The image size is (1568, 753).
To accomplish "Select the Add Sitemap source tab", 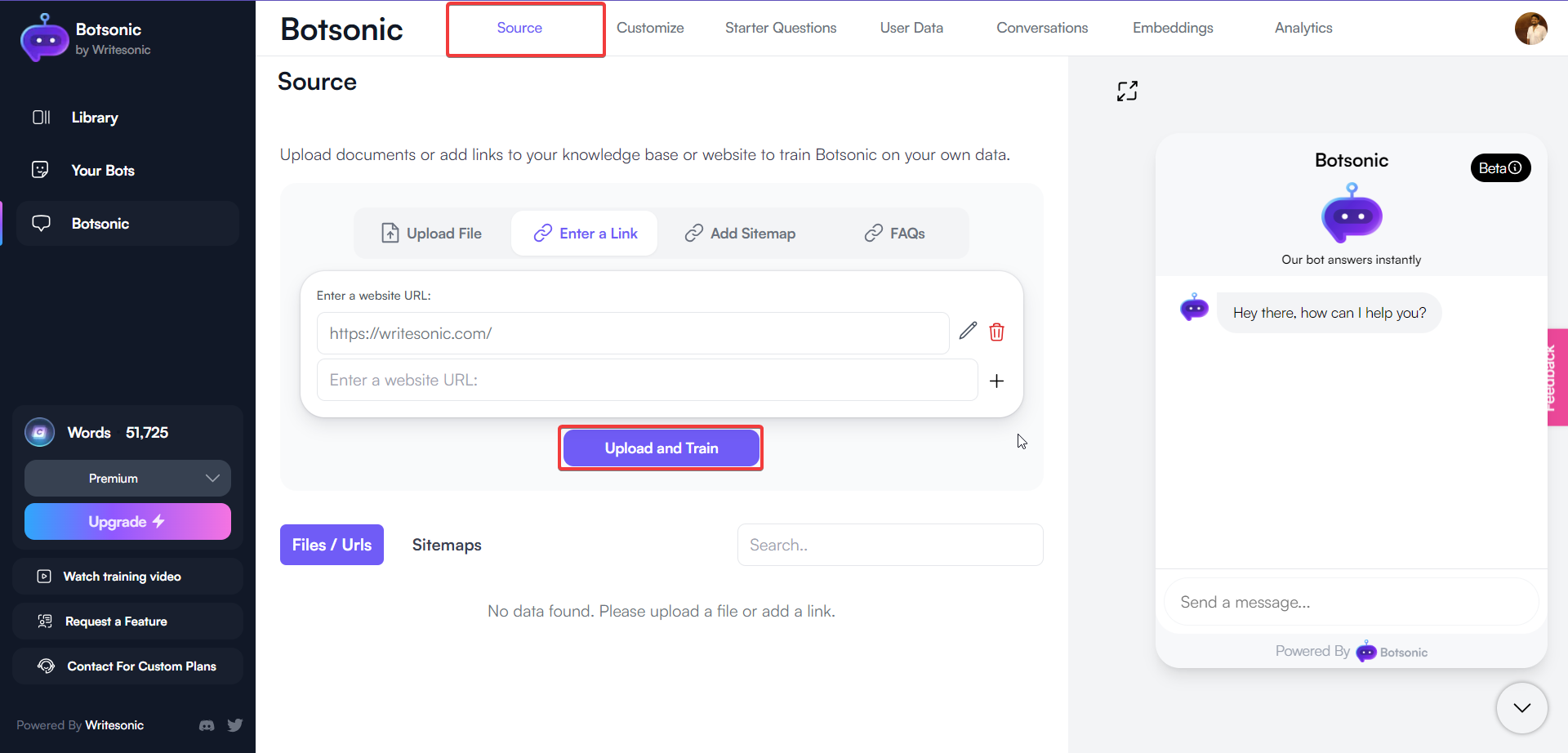I will click(740, 233).
